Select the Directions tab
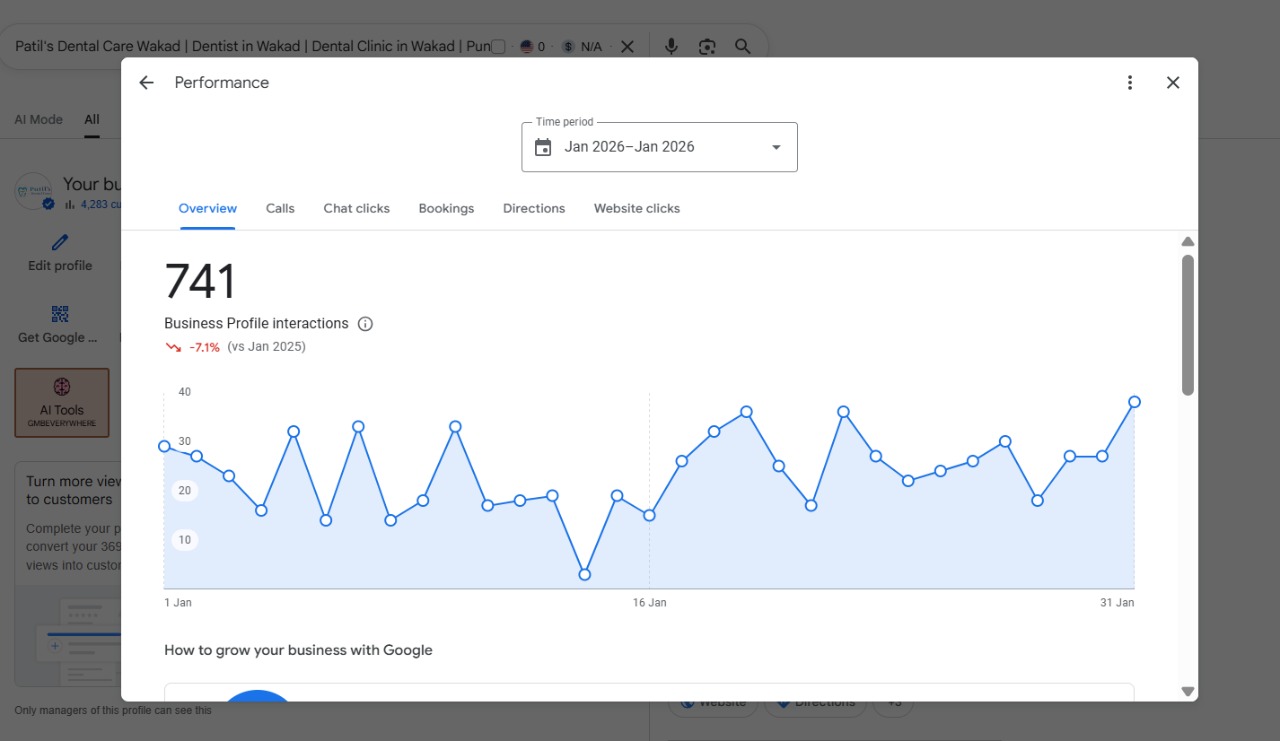The width and height of the screenshot is (1280, 741). [x=534, y=209]
